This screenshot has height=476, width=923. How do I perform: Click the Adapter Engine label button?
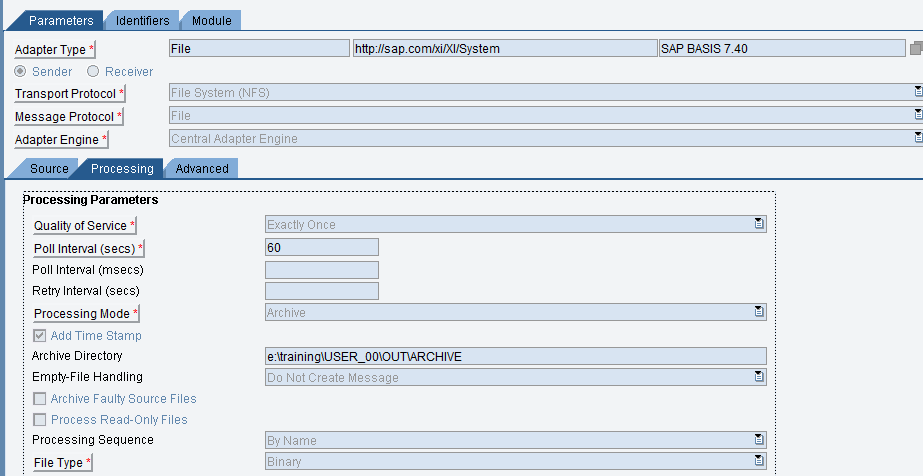point(61,140)
